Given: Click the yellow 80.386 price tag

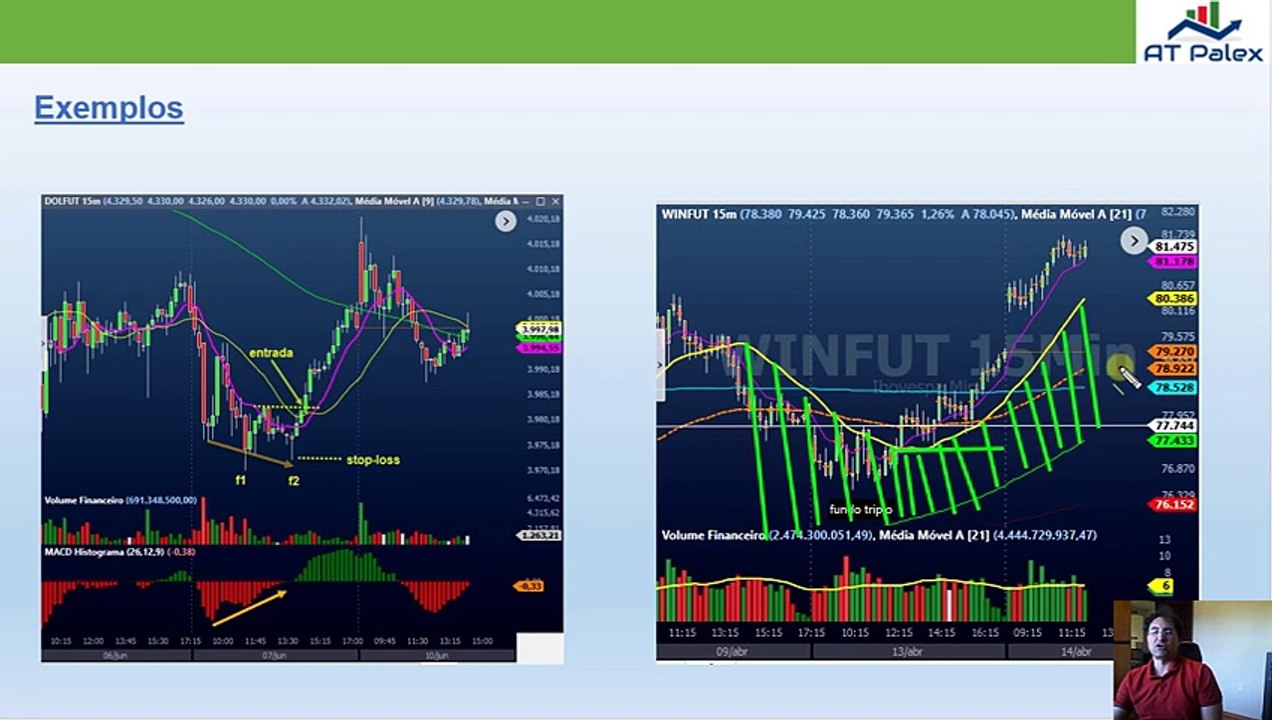Looking at the screenshot, I should coord(1174,298).
